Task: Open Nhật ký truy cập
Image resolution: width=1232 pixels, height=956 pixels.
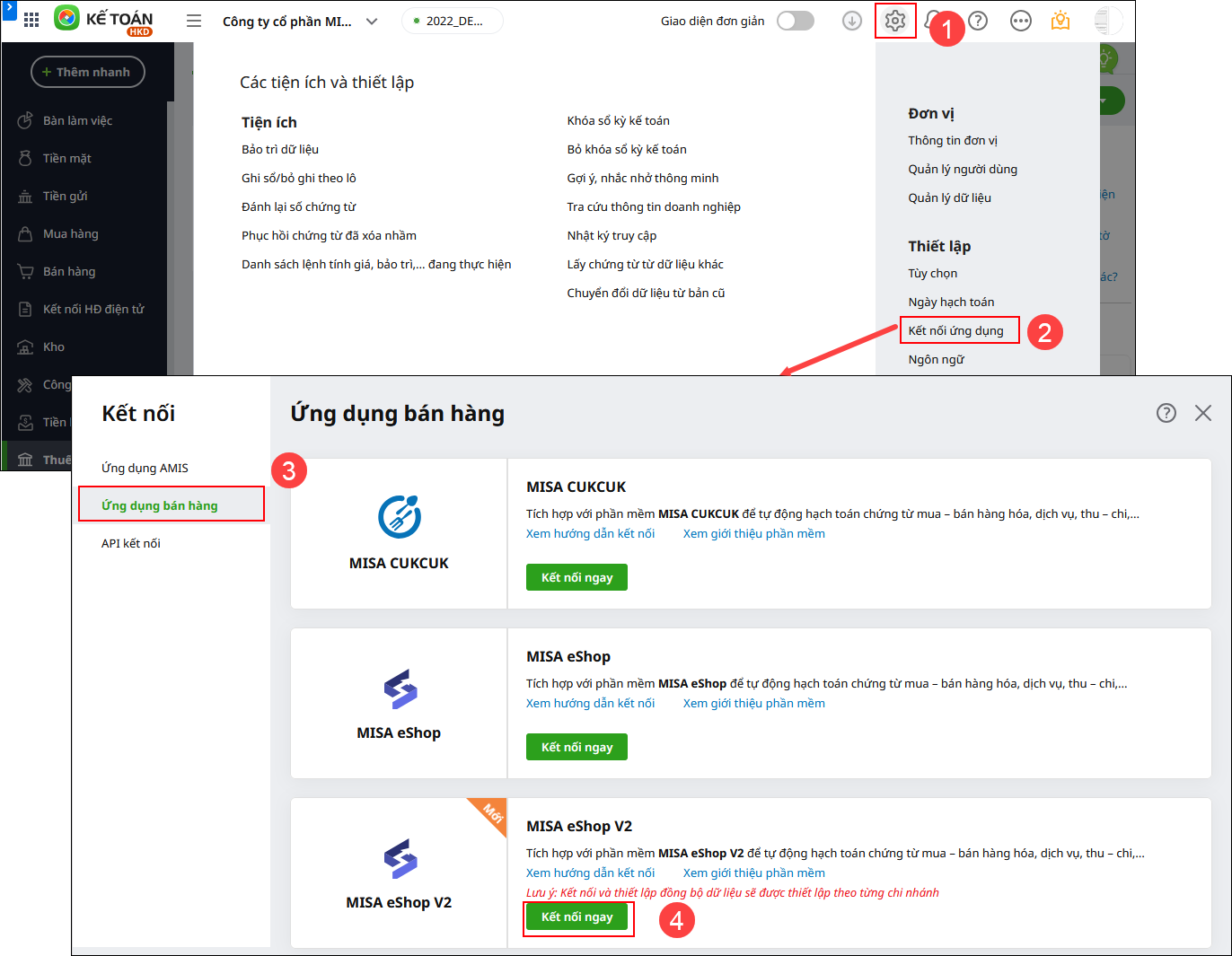Action: (612, 235)
